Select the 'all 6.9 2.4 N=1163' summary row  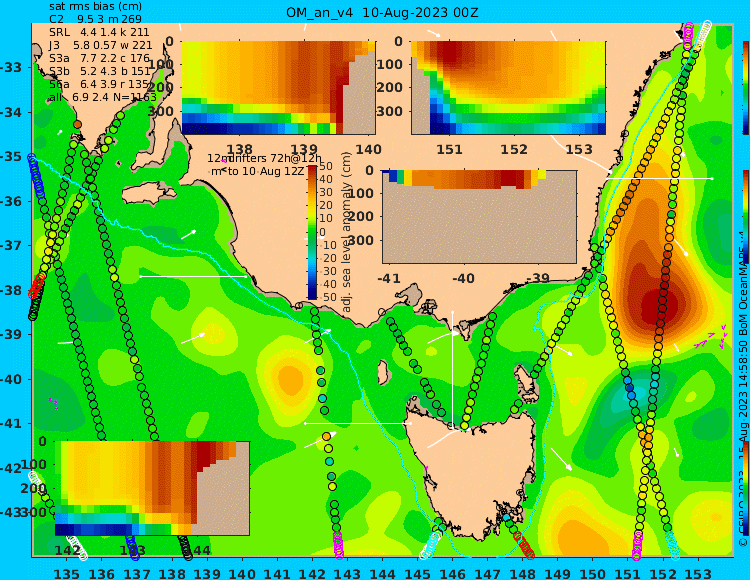click(103, 98)
